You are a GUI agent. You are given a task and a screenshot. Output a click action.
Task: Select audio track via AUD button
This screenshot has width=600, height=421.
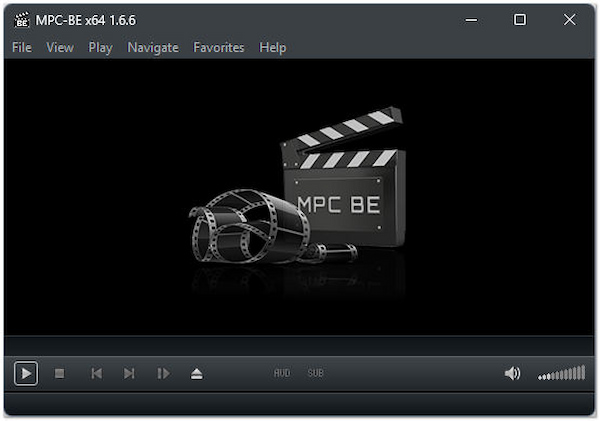(282, 373)
